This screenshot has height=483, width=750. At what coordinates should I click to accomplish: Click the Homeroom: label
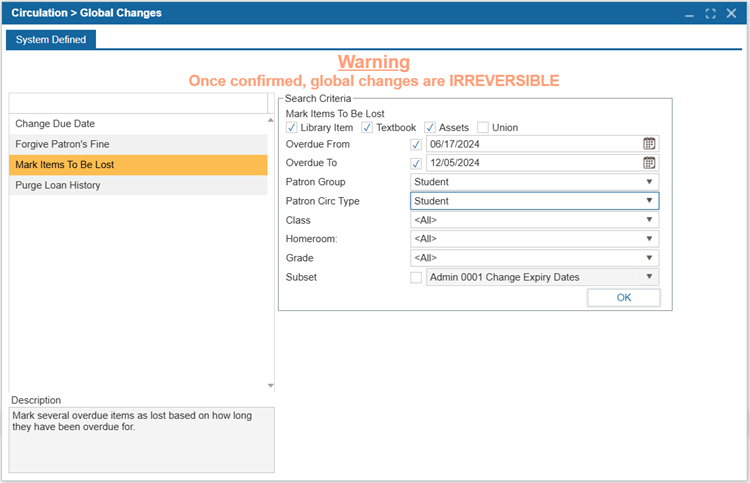pos(311,239)
